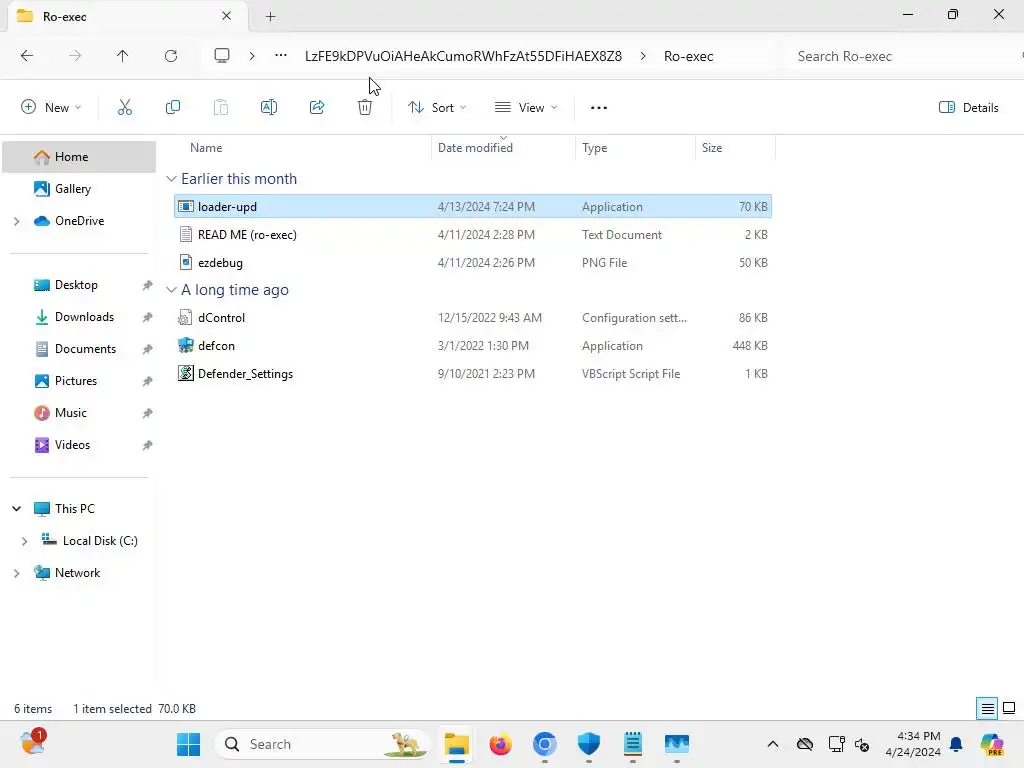Open Home in navigation pane

coord(79,157)
